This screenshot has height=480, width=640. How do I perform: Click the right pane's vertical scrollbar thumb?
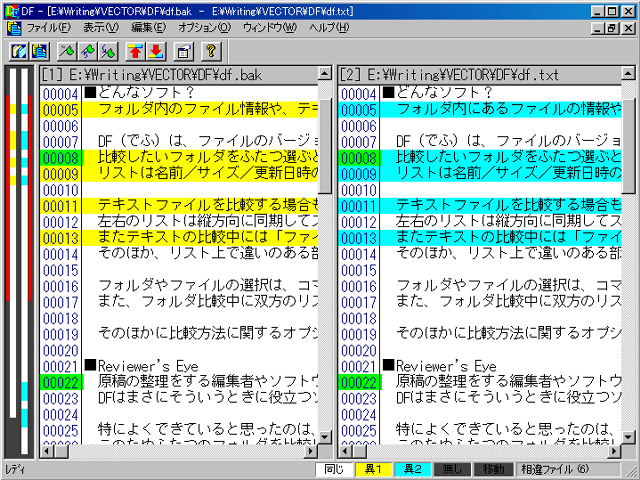pos(628,145)
